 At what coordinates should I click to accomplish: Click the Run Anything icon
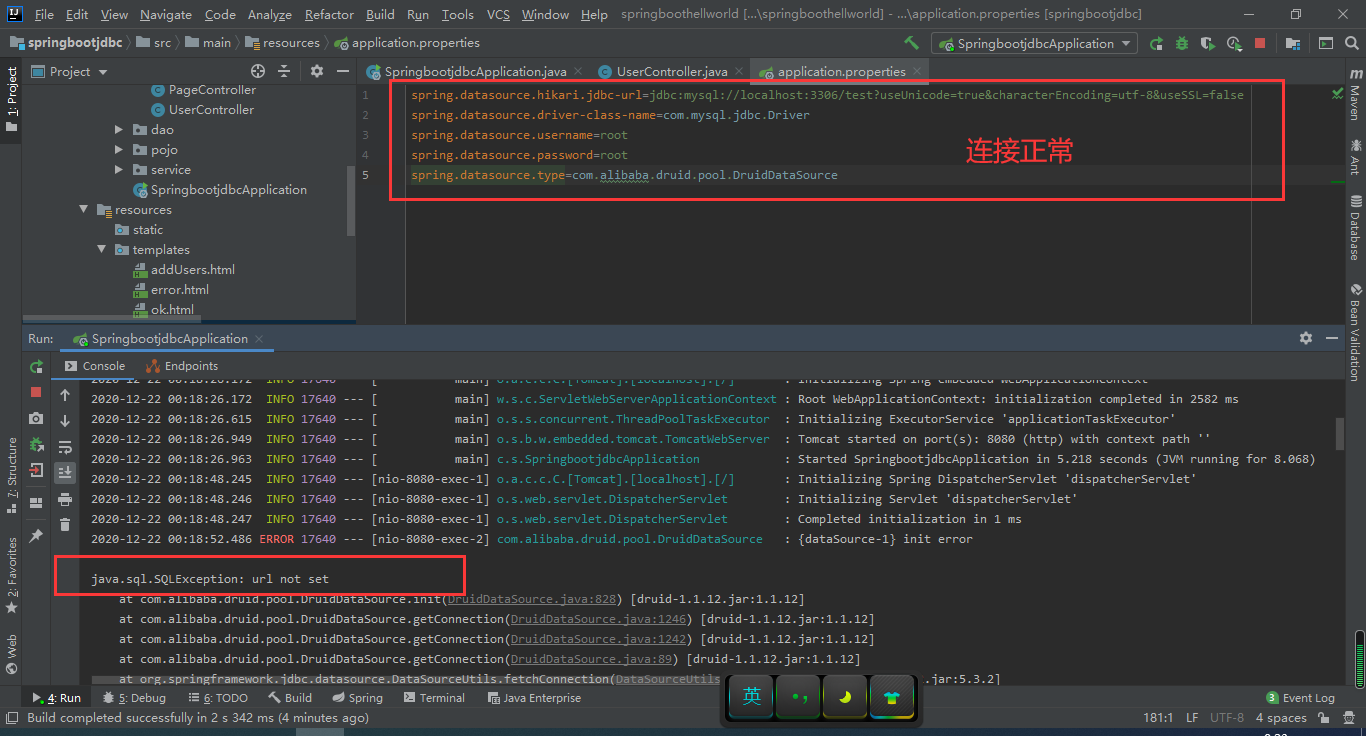[x=1326, y=43]
